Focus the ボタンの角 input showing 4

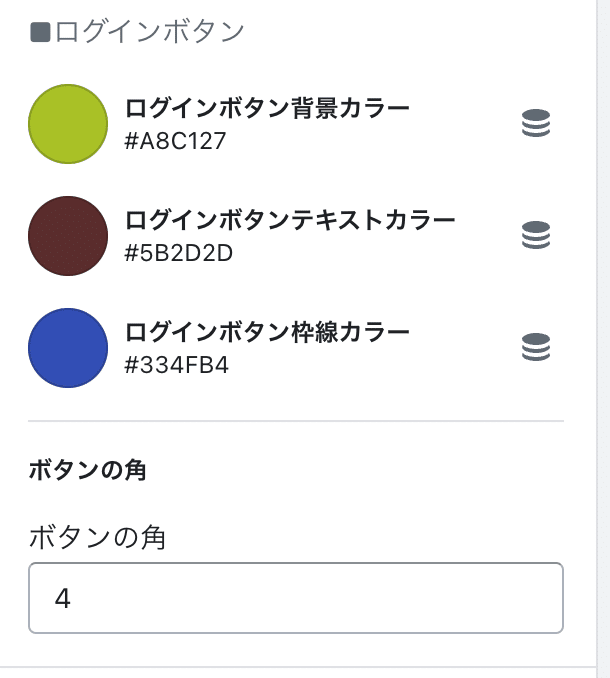296,598
